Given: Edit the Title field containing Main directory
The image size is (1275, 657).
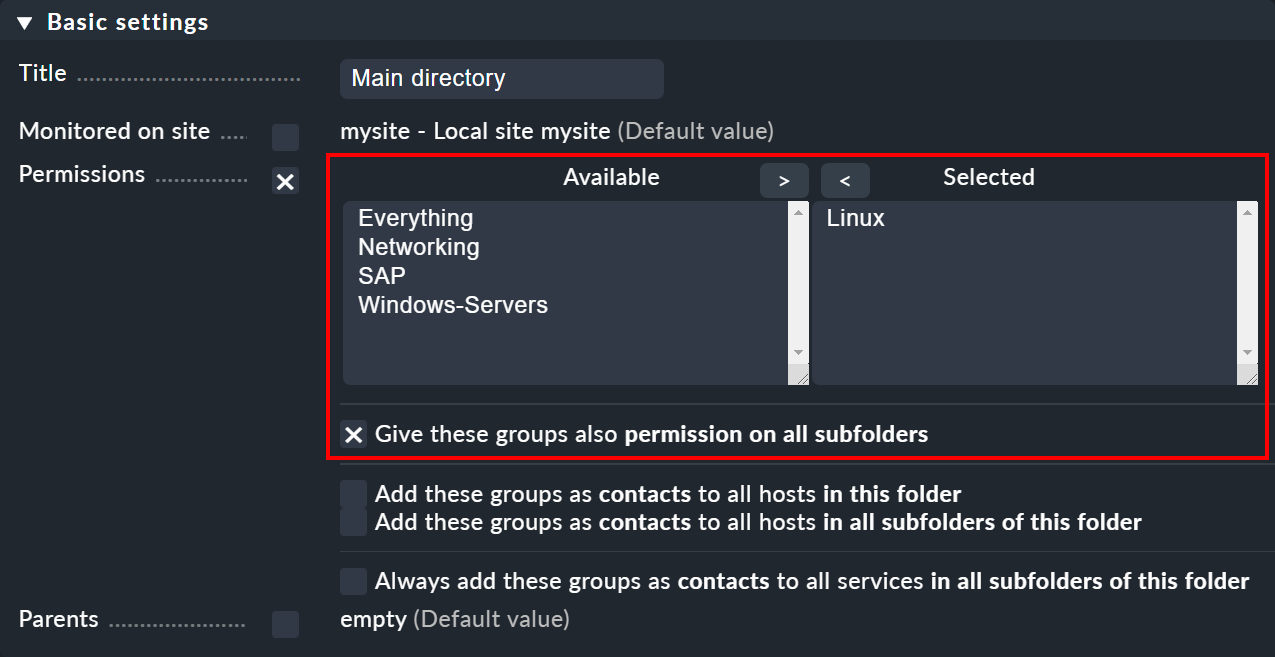Looking at the screenshot, I should click(x=502, y=79).
